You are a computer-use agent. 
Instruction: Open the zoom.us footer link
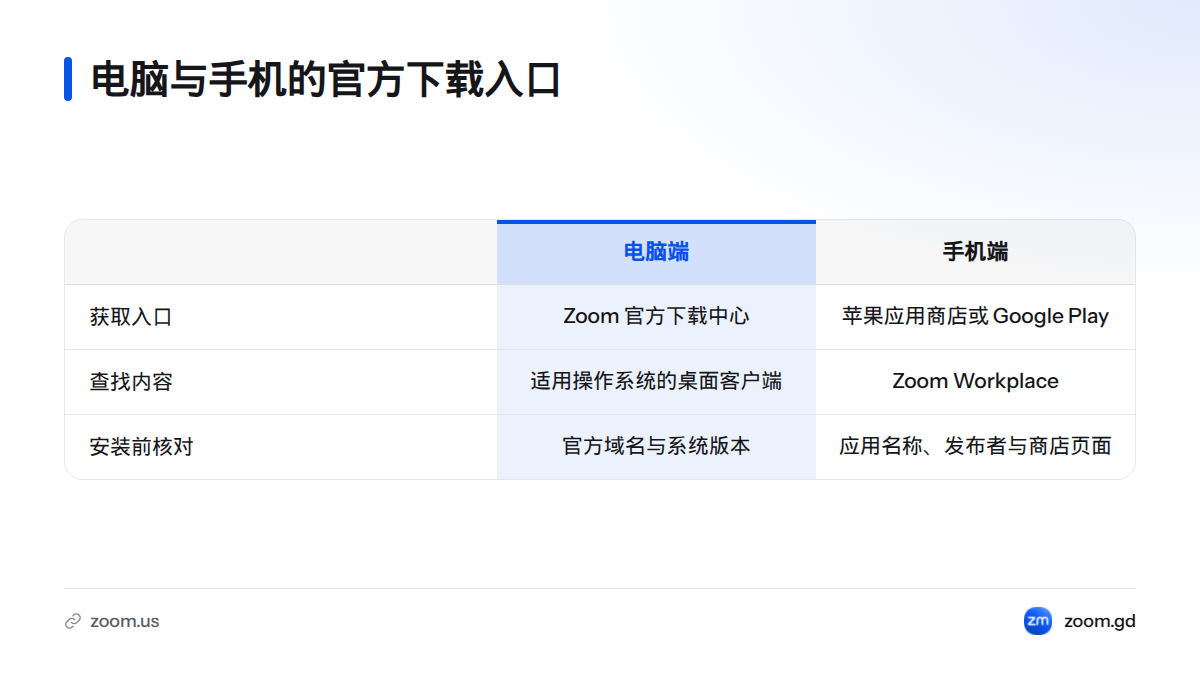pyautogui.click(x=124, y=621)
